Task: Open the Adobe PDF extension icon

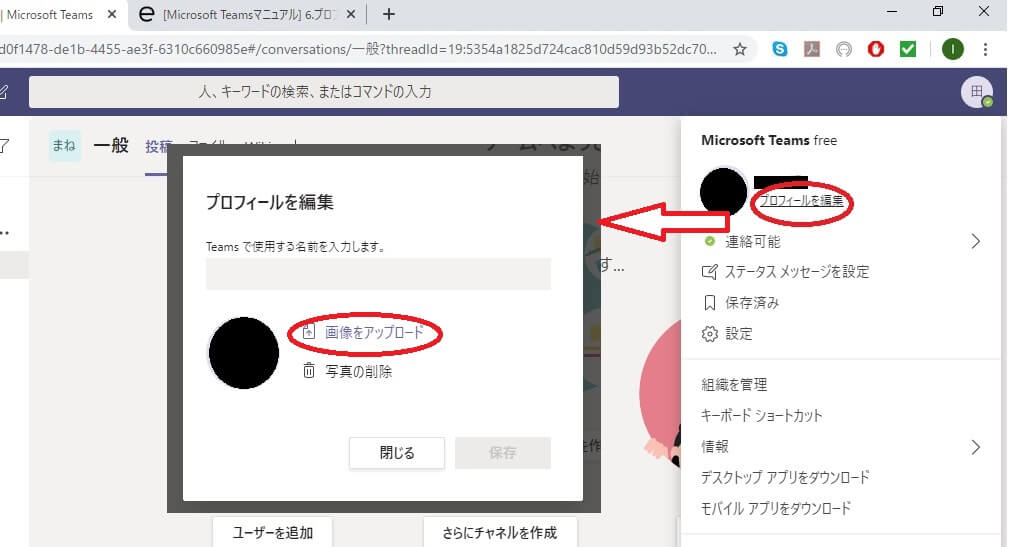Action: click(812, 48)
